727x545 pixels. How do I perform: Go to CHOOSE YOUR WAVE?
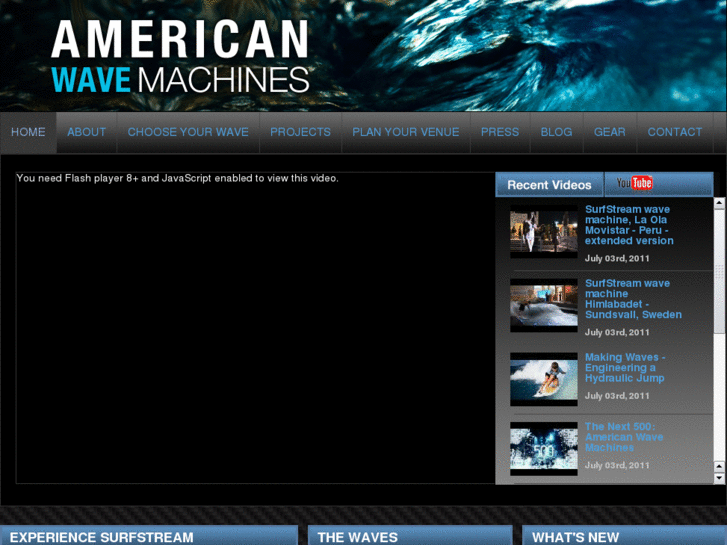point(188,132)
